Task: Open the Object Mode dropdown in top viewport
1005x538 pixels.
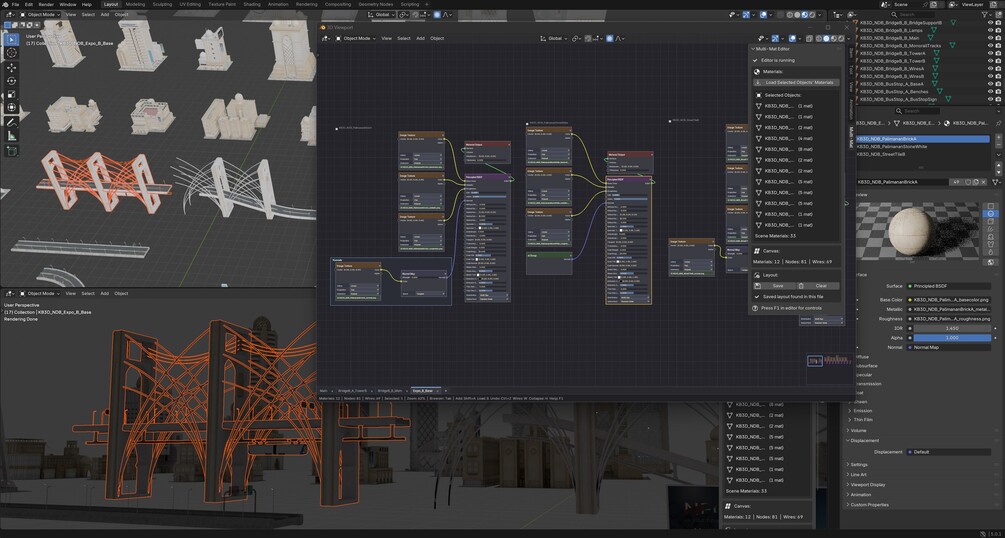Action: pyautogui.click(x=41, y=15)
